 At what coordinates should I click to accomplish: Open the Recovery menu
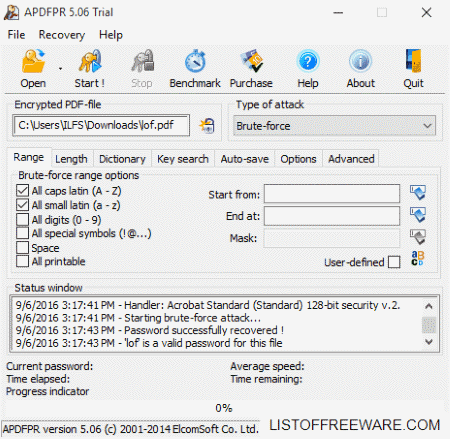point(62,35)
